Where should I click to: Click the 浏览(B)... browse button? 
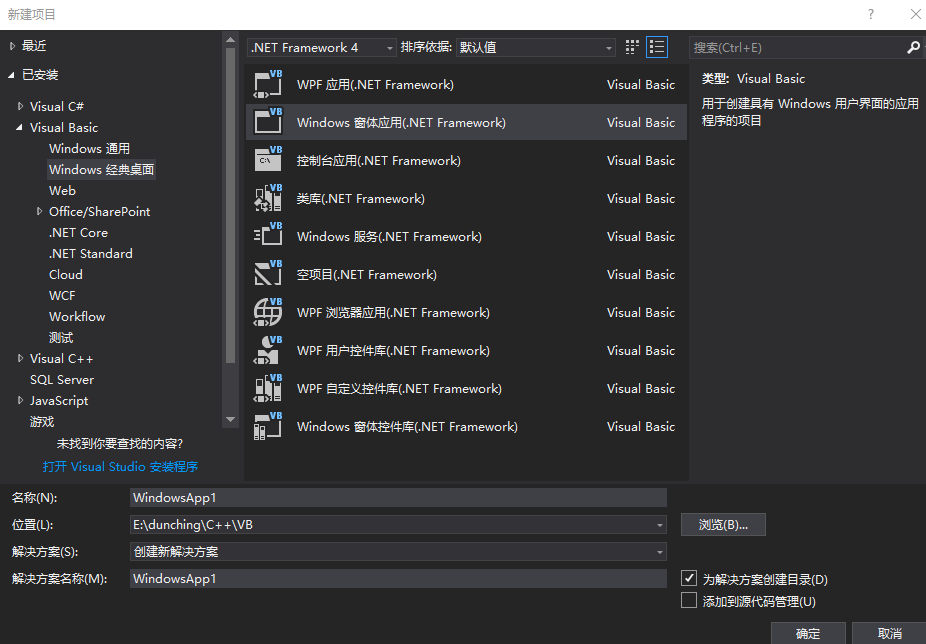coord(723,525)
